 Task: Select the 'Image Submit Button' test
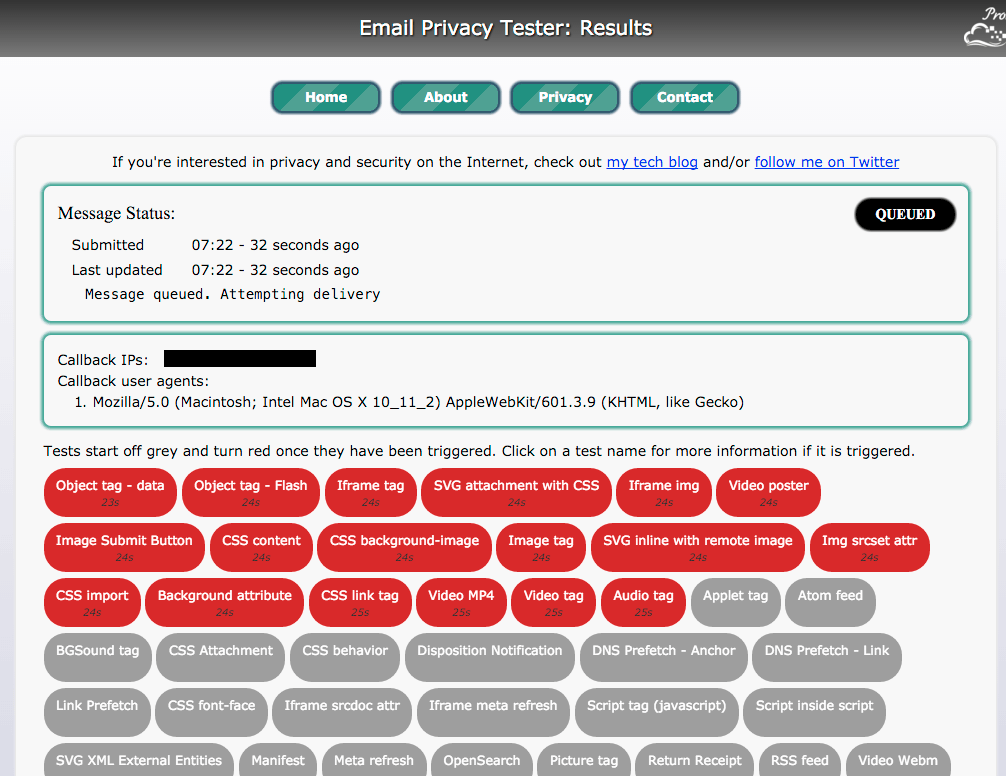(124, 547)
